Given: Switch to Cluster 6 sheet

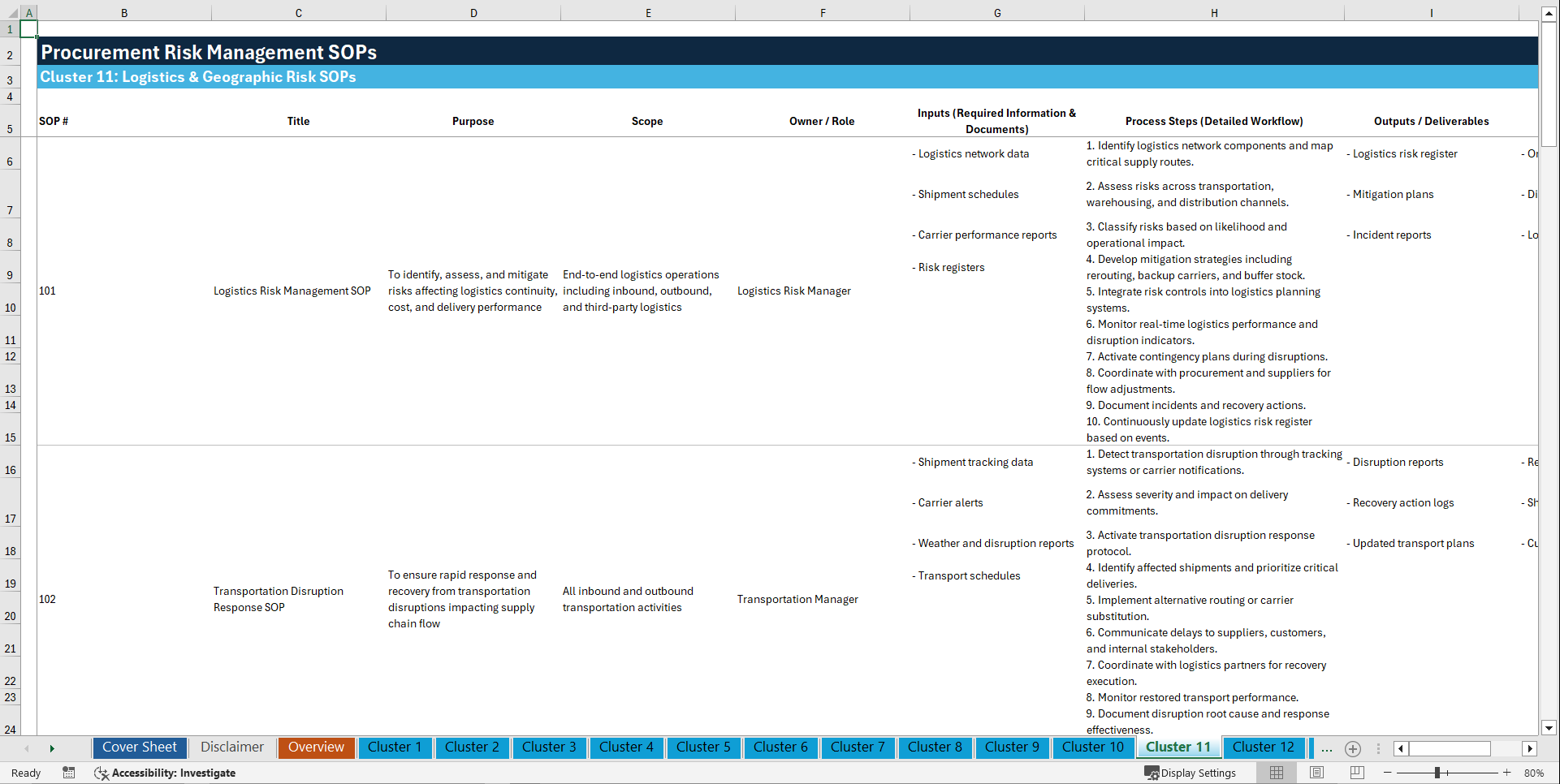Looking at the screenshot, I should tap(780, 747).
